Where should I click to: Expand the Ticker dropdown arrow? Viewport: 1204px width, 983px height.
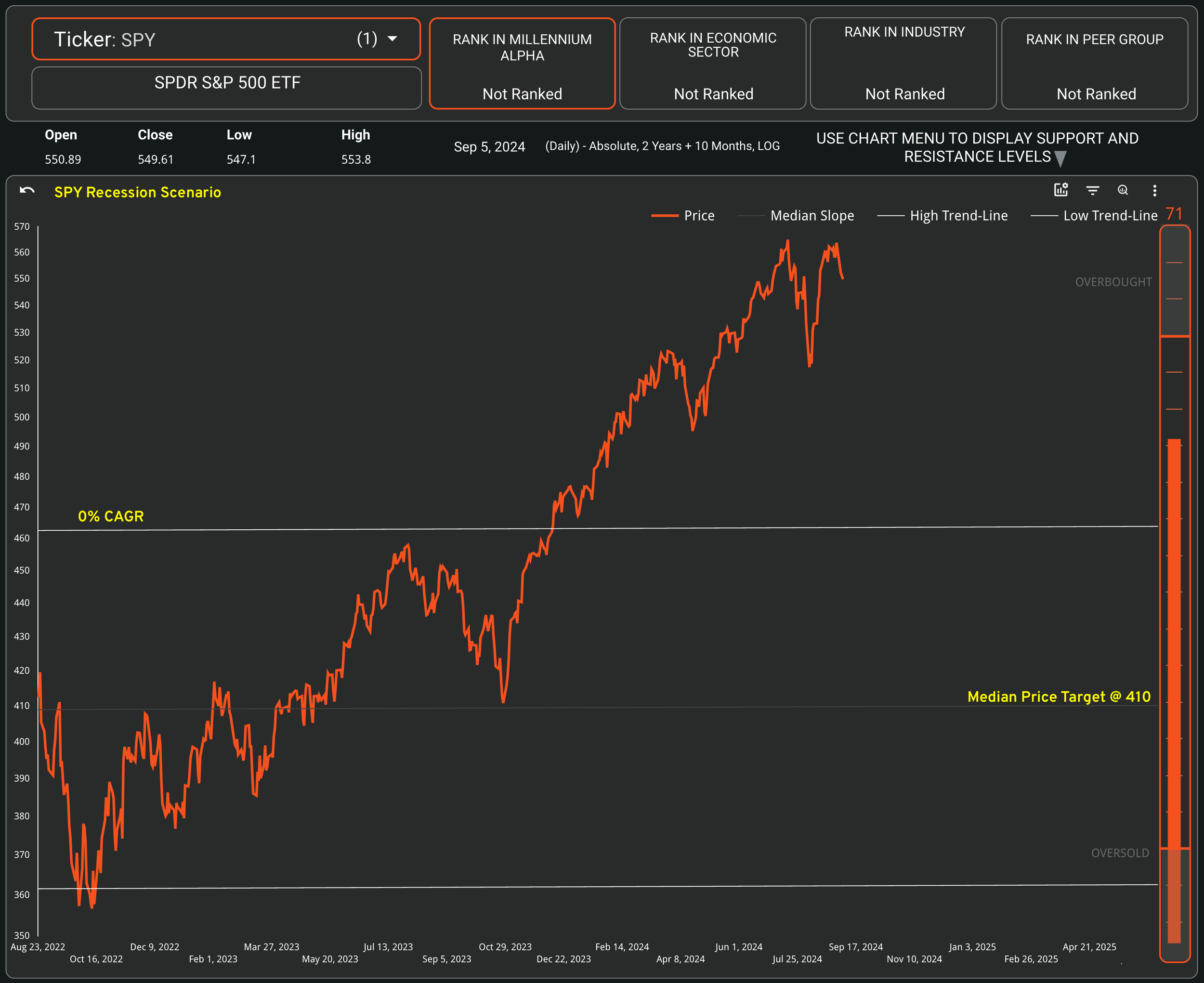coord(393,39)
